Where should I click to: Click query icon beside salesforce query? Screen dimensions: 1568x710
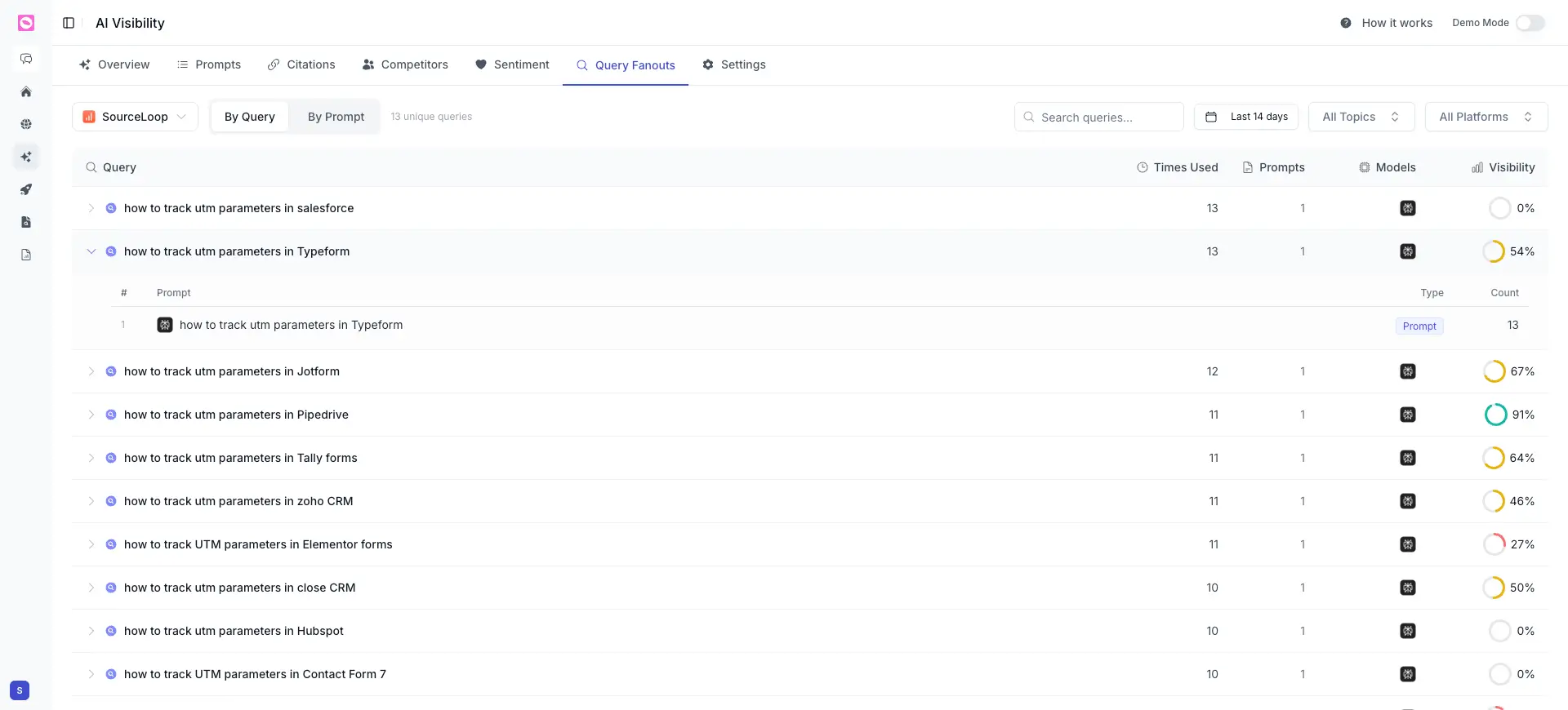pos(111,208)
